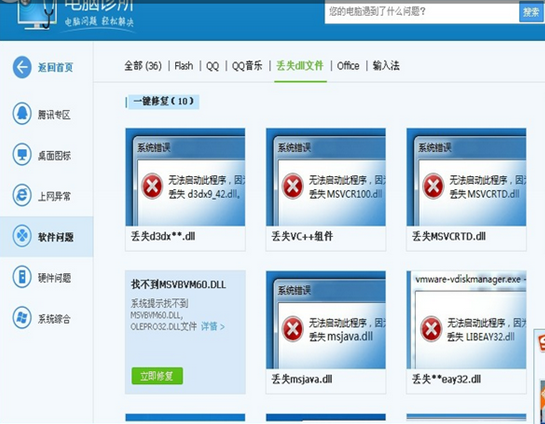Click the red error icon in the msjava.dll card
Viewport: 545px width, 424px height.
(x=292, y=329)
